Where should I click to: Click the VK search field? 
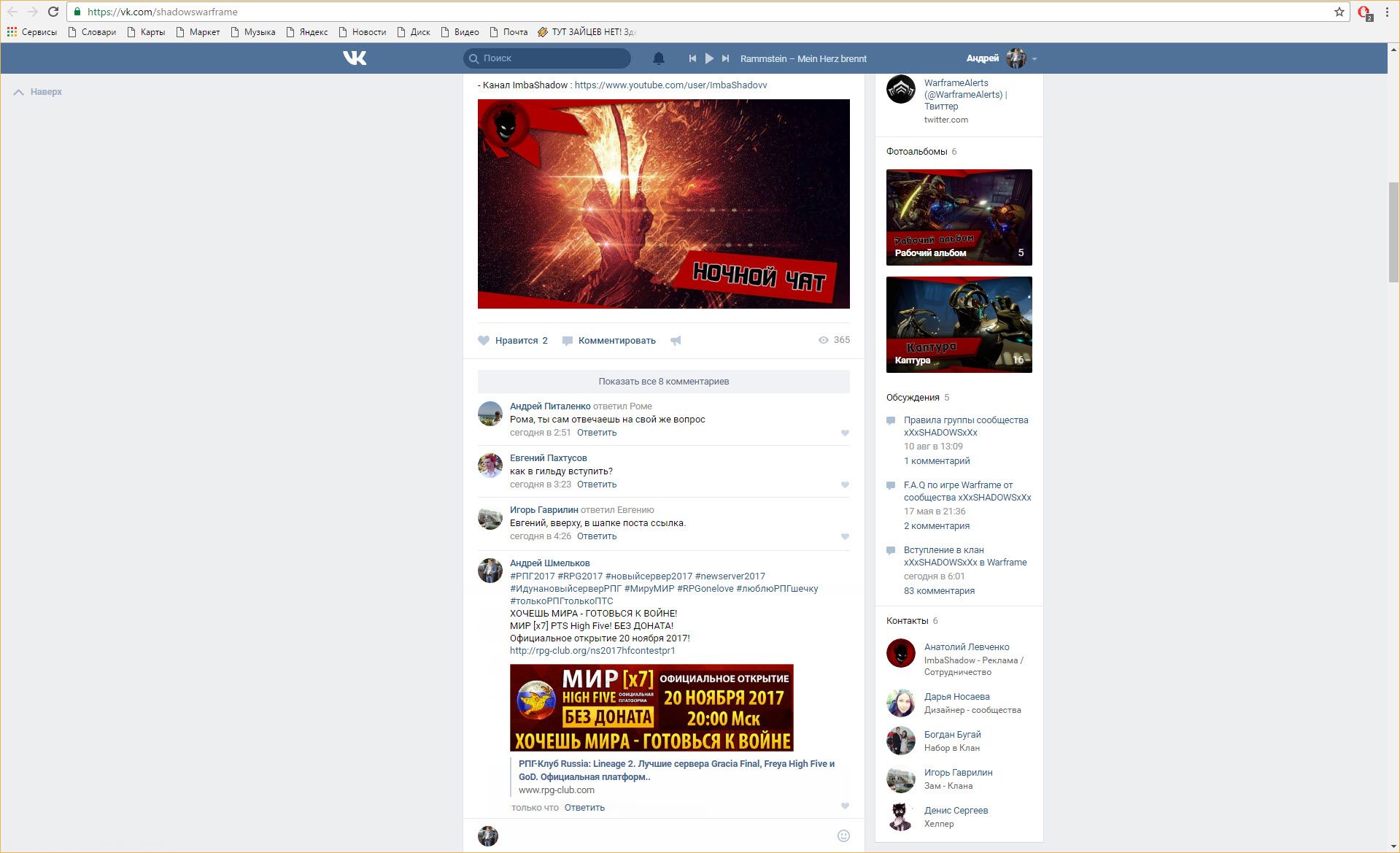point(547,58)
